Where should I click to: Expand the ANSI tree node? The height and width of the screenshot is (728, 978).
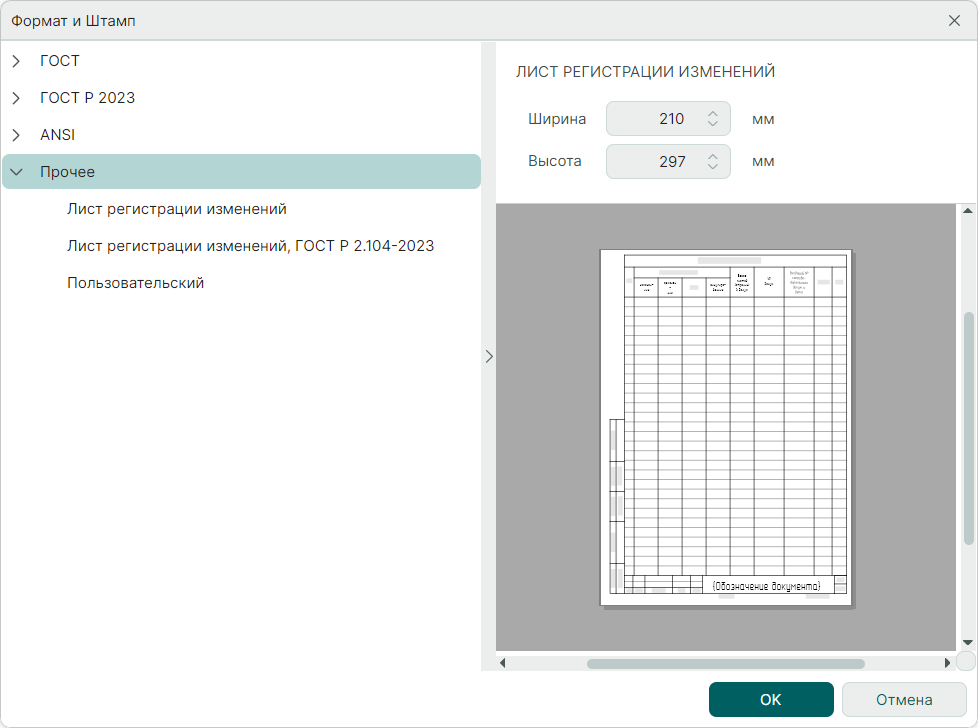pos(16,135)
